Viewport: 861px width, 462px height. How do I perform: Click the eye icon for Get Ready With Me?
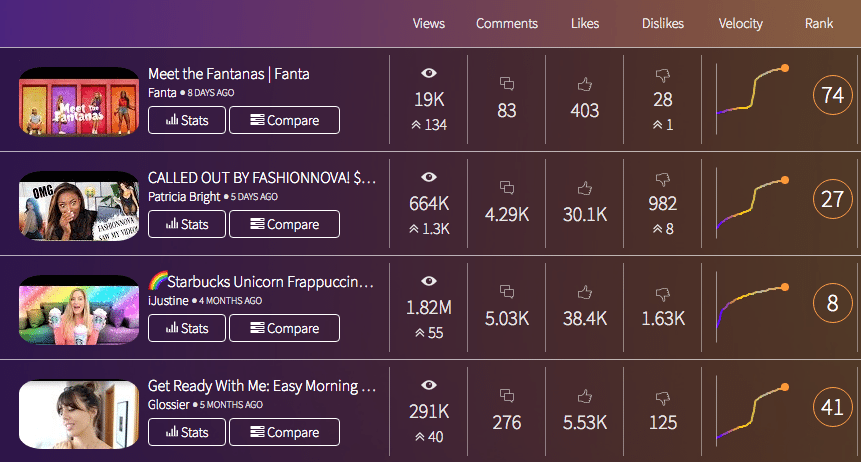[x=429, y=385]
